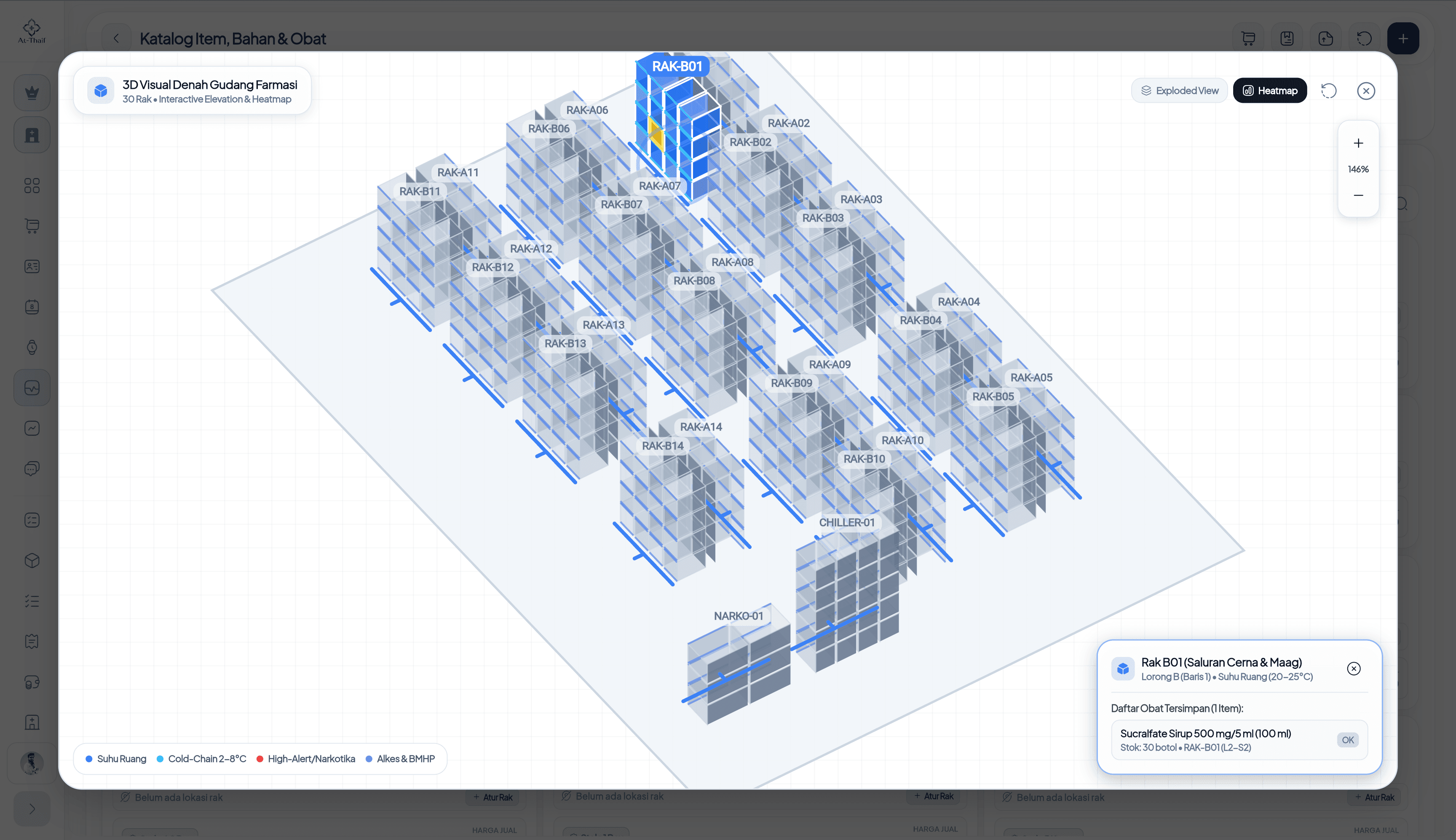Click the OK badge on Sucralfate item

pos(1348,740)
